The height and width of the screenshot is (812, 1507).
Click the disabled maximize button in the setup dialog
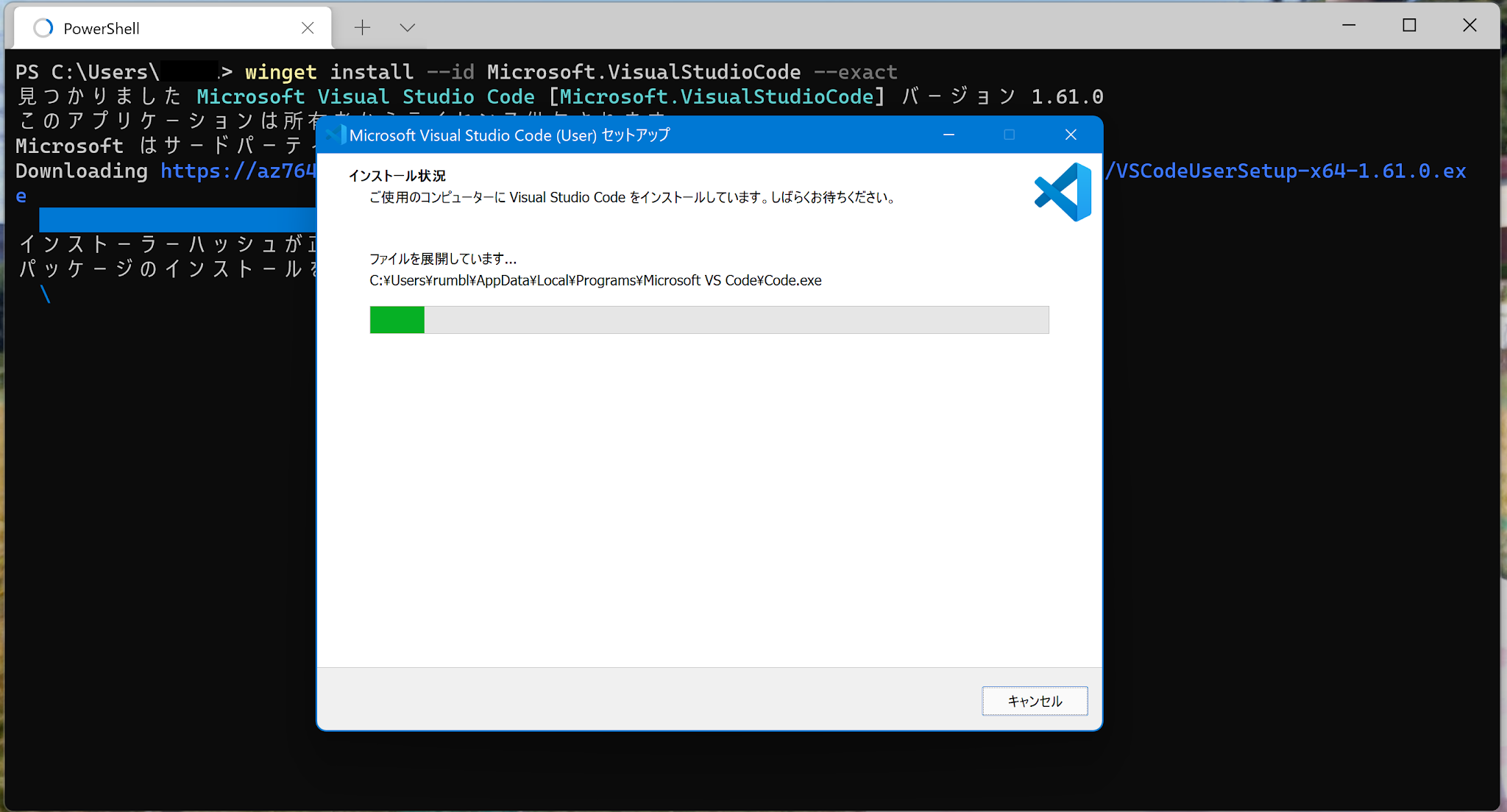click(x=1009, y=135)
